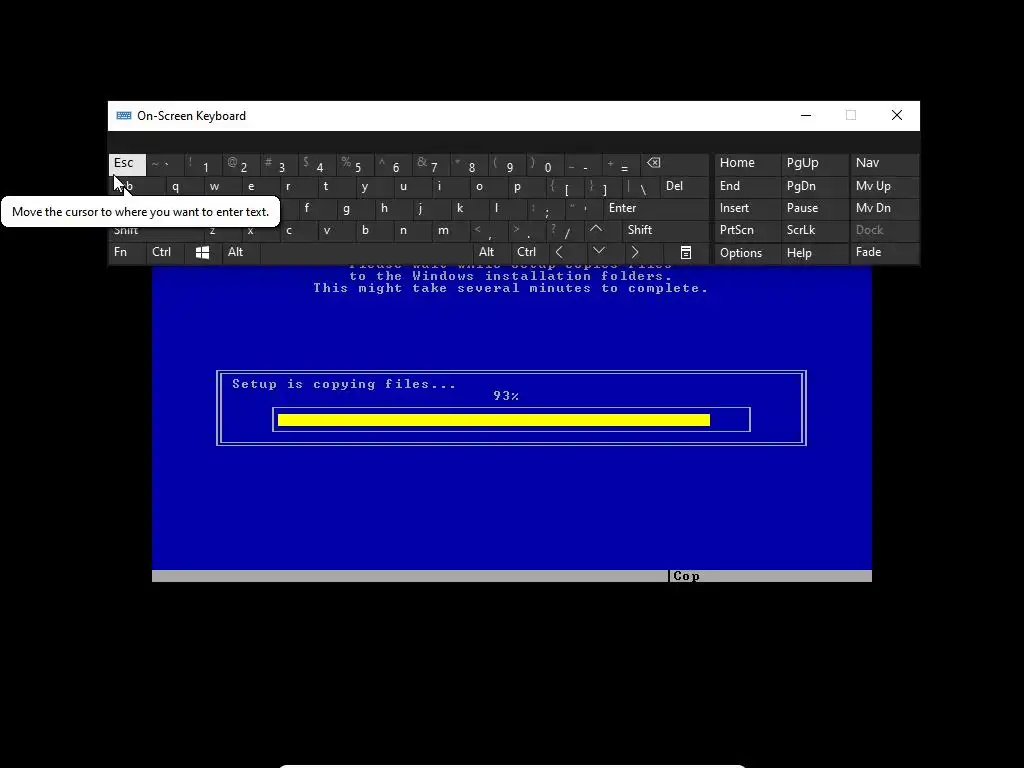This screenshot has height=768, width=1024.
Task: Toggle the Shift key beside the up arrow
Action: pyautogui.click(x=665, y=230)
